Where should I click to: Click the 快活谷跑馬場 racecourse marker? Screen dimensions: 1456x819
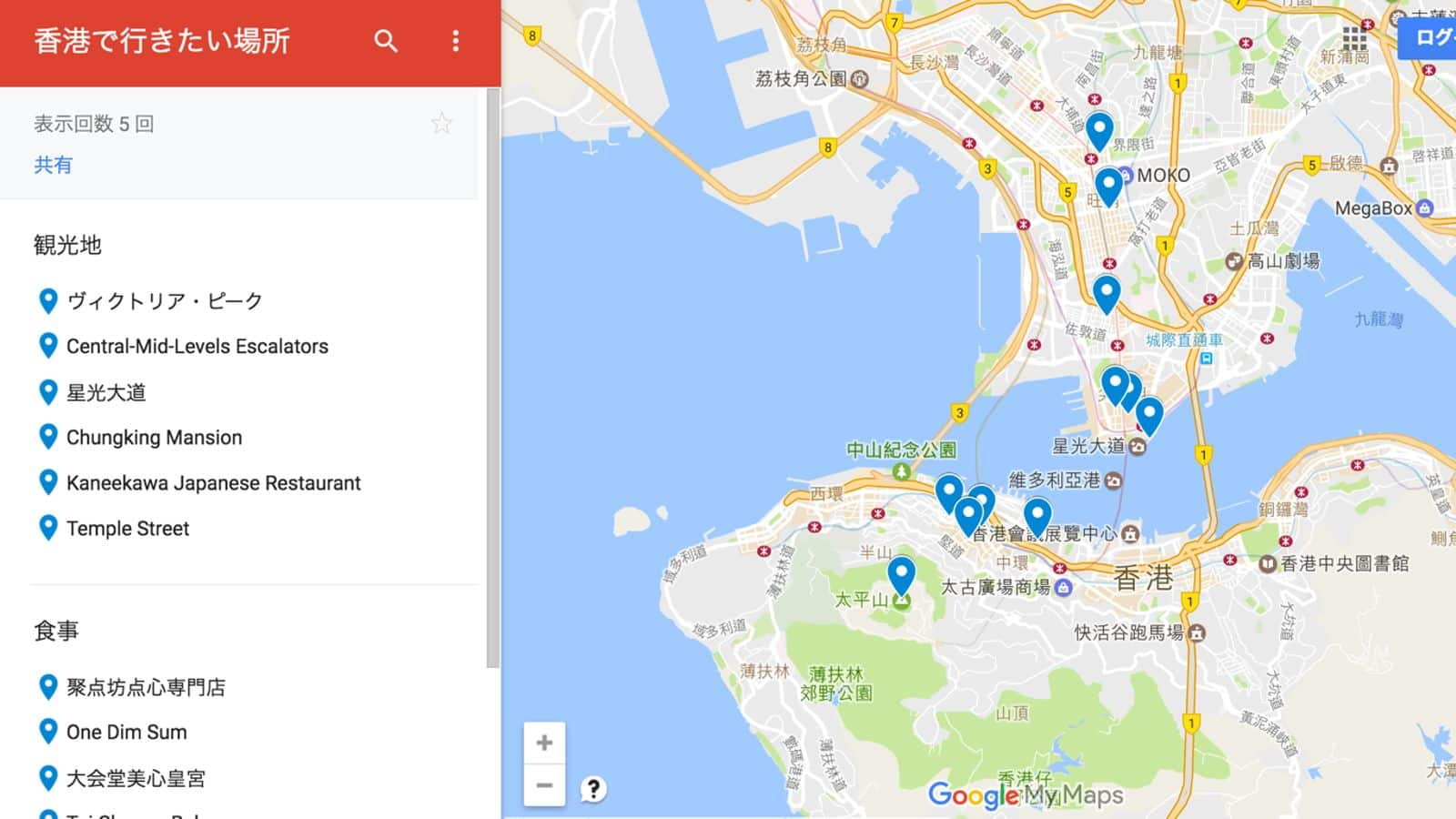(x=1198, y=632)
